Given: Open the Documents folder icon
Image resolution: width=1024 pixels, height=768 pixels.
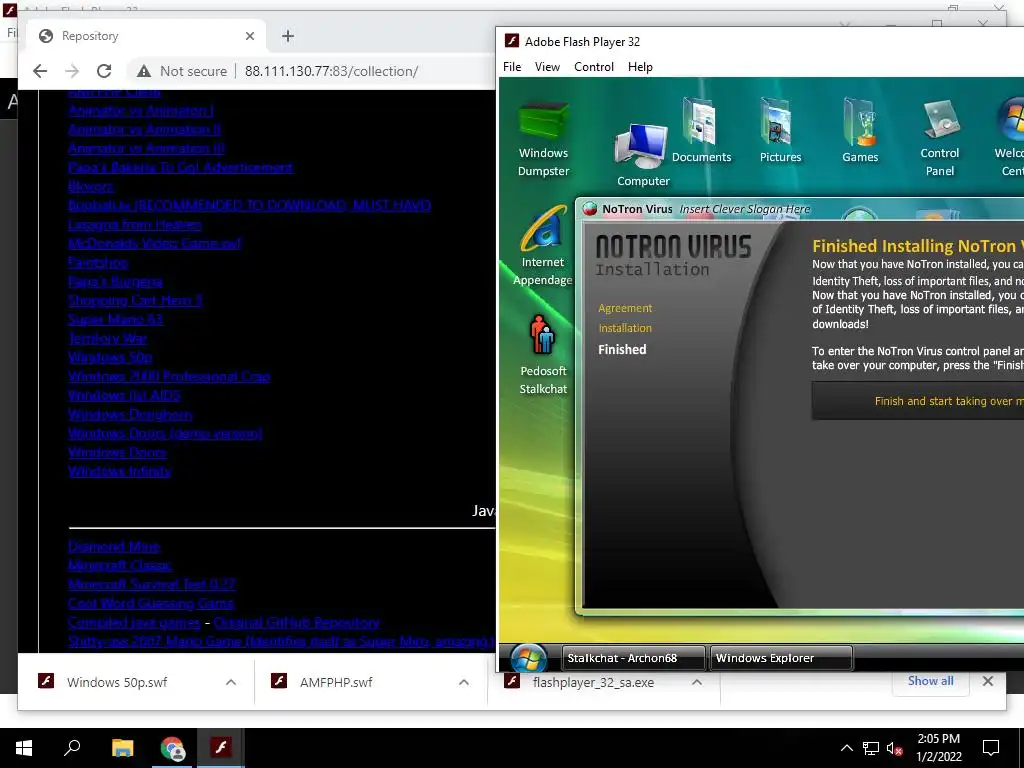Looking at the screenshot, I should [701, 130].
